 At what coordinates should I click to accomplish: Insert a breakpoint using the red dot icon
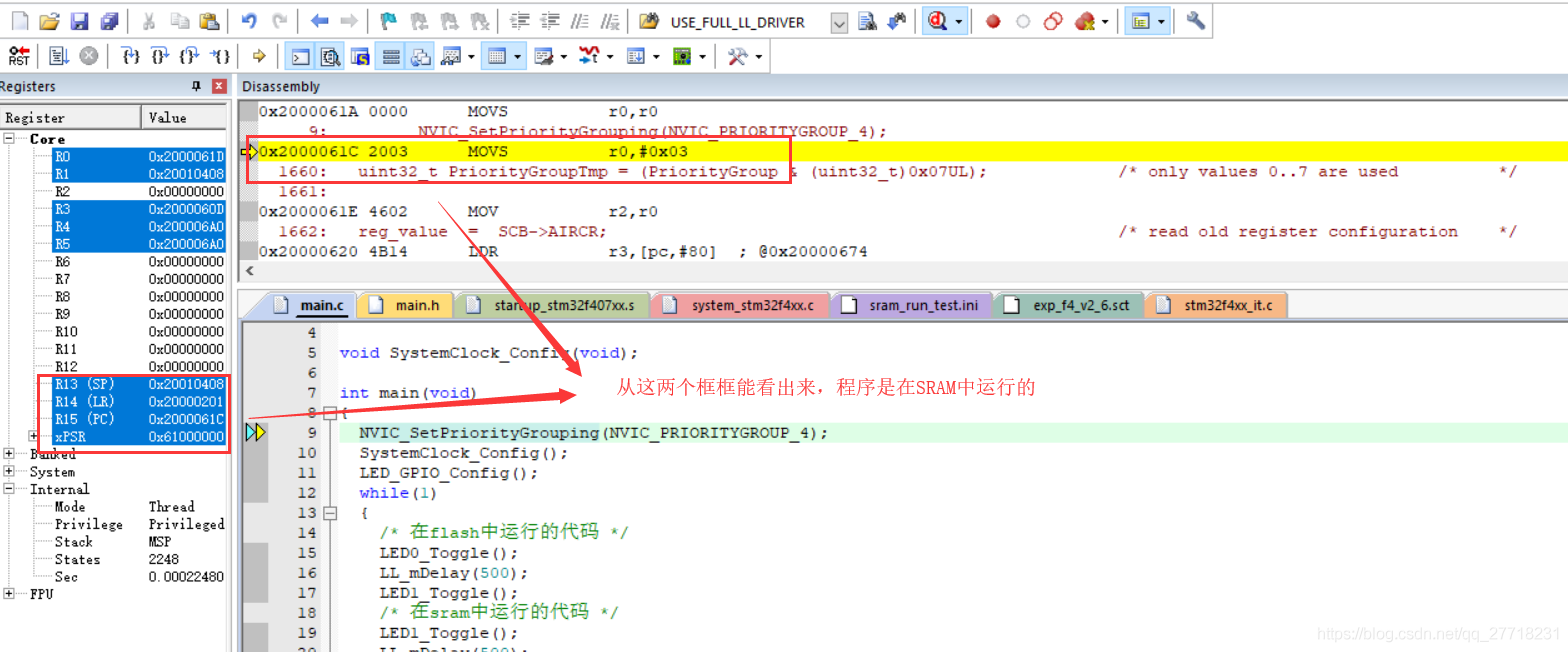coord(993,21)
